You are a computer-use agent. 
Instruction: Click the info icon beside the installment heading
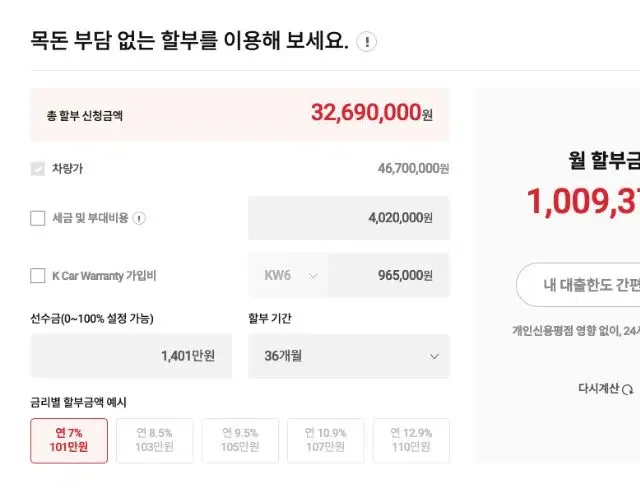pyautogui.click(x=368, y=42)
